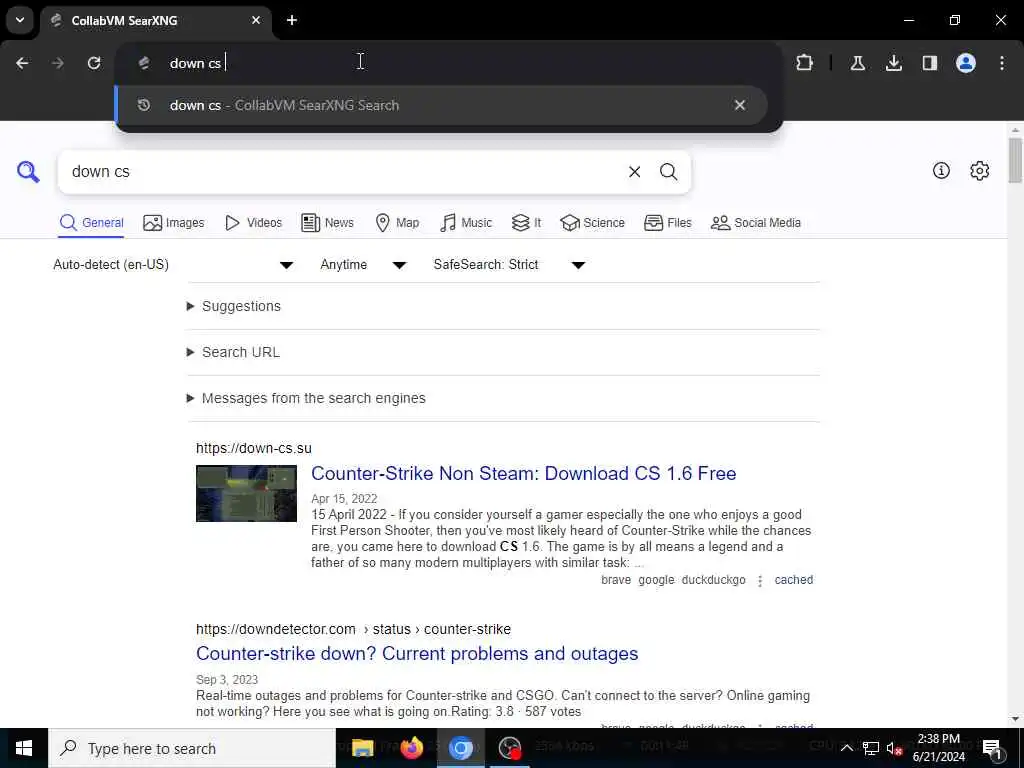Open the notification center icon
The width and height of the screenshot is (1024, 768).
click(x=992, y=748)
